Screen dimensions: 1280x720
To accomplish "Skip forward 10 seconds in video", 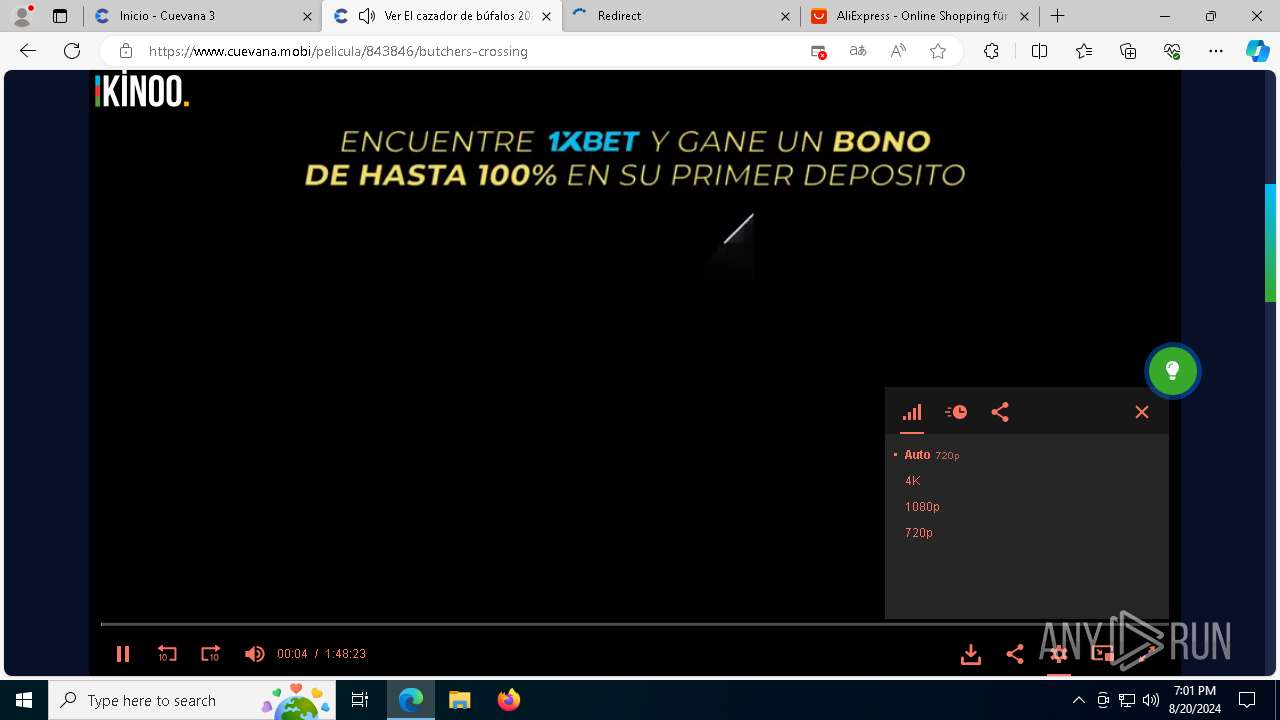I will tap(210, 654).
